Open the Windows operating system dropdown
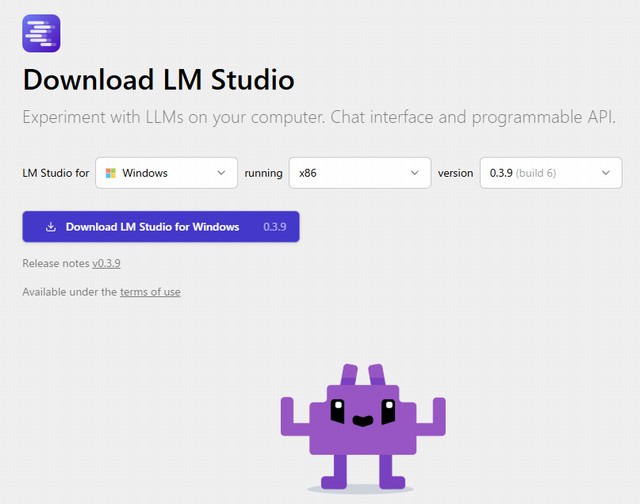The height and width of the screenshot is (504, 640). [167, 173]
